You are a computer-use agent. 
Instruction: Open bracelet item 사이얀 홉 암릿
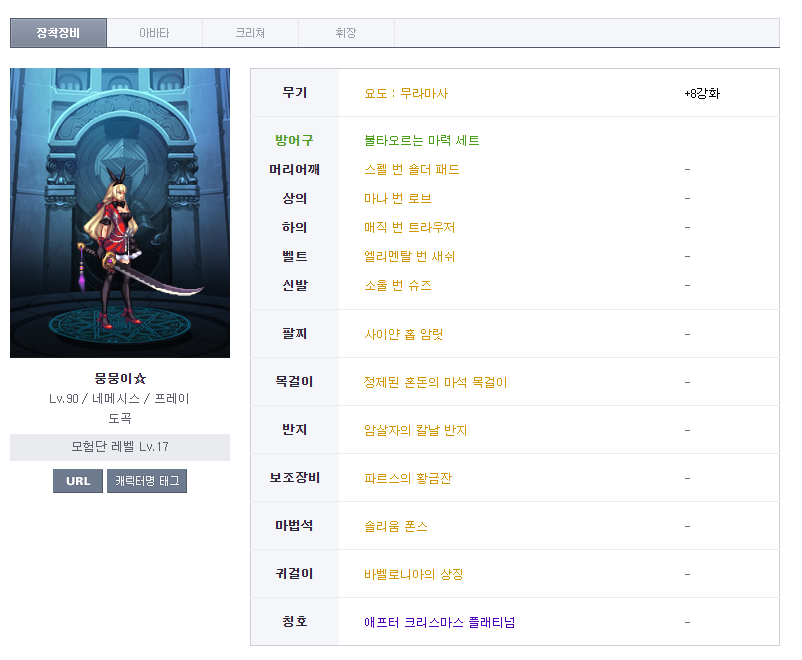pos(404,334)
